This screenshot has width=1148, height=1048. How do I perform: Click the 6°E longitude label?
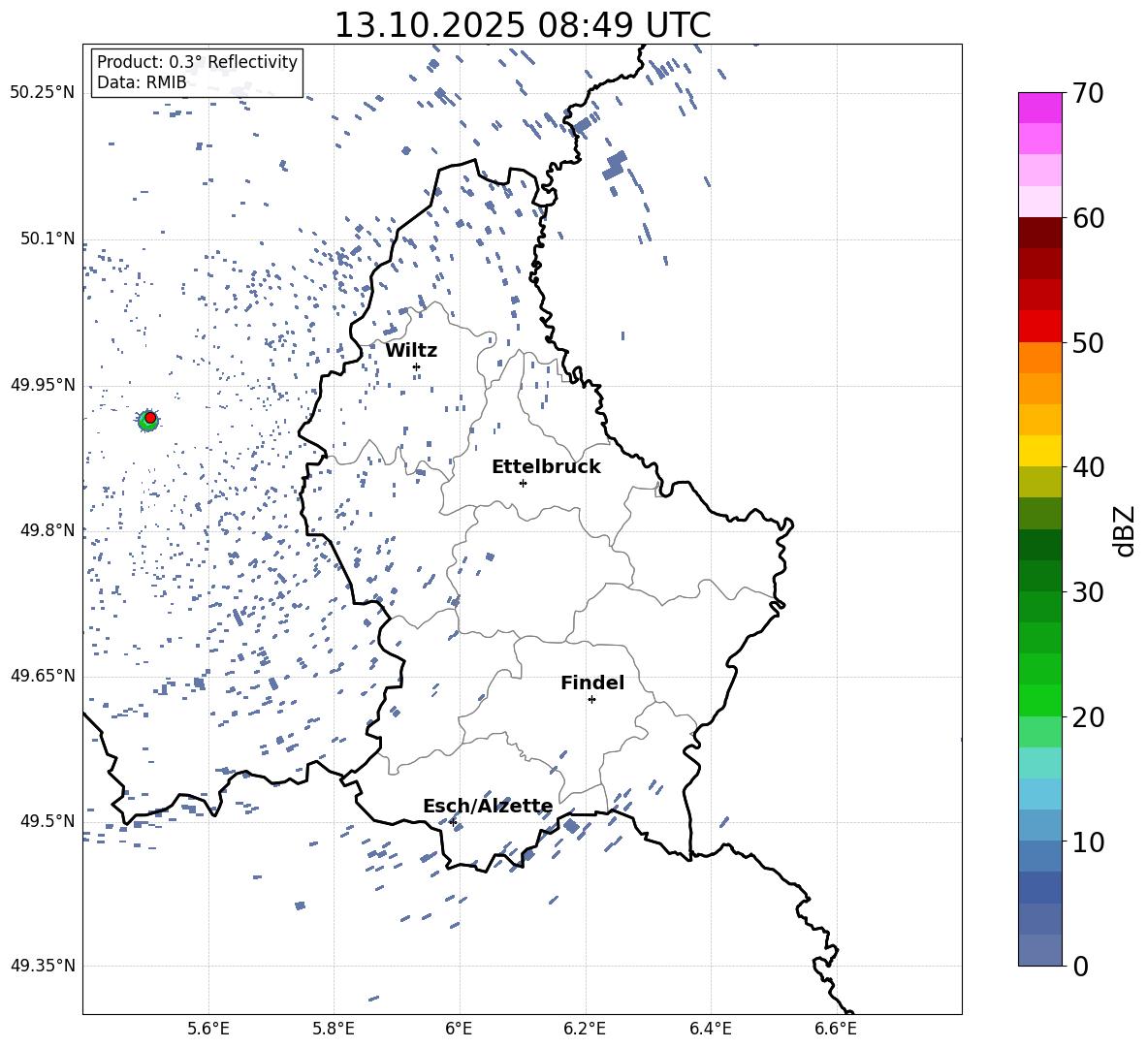click(x=459, y=1029)
